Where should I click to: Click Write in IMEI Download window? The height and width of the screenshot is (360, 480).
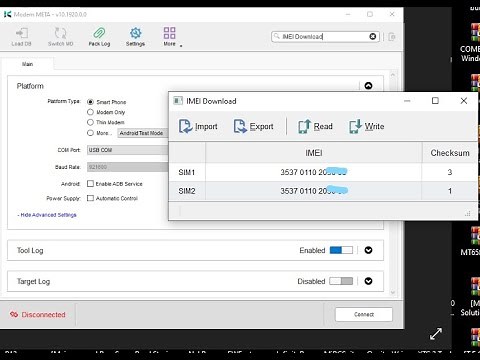pos(367,126)
